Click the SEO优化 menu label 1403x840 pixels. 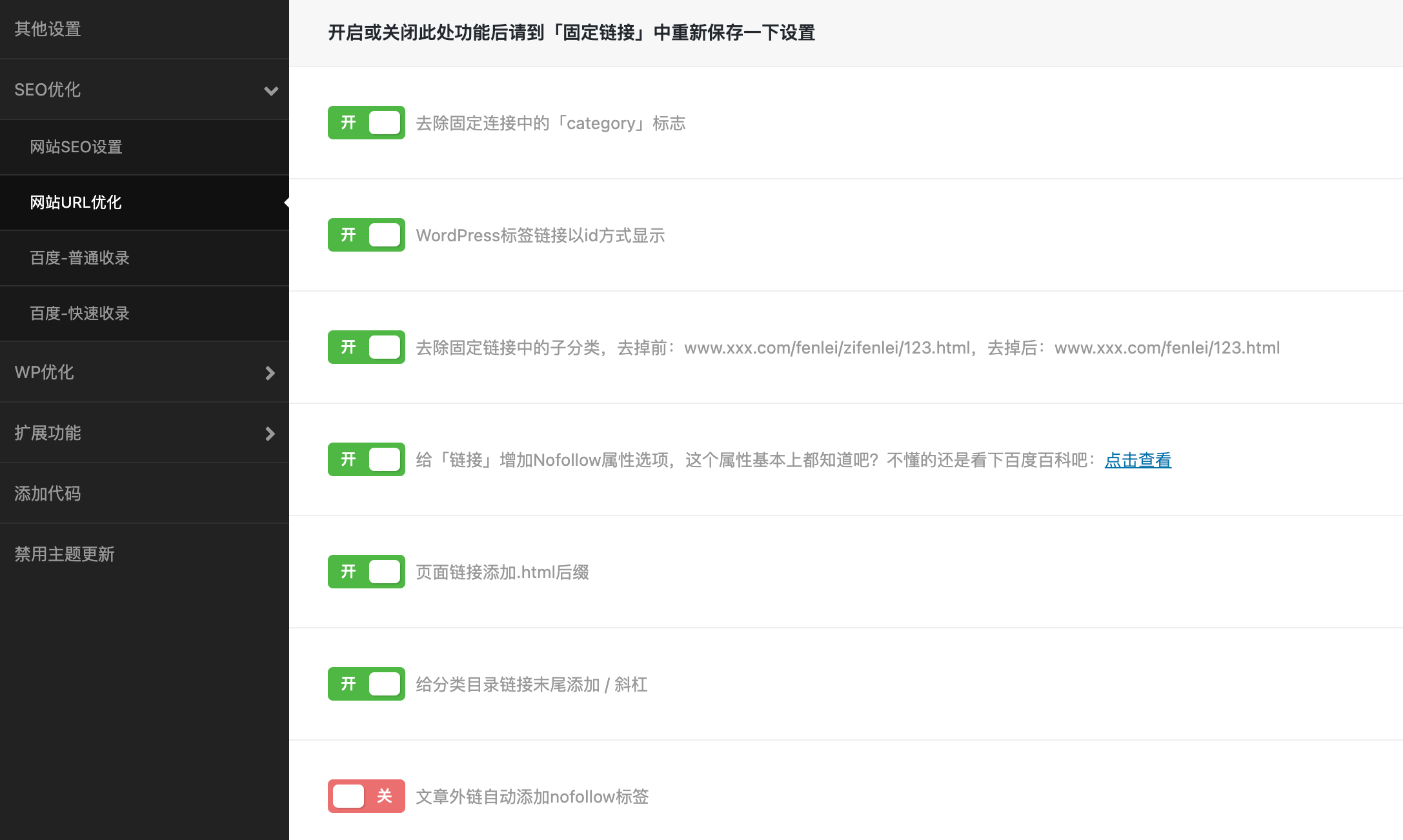(48, 90)
